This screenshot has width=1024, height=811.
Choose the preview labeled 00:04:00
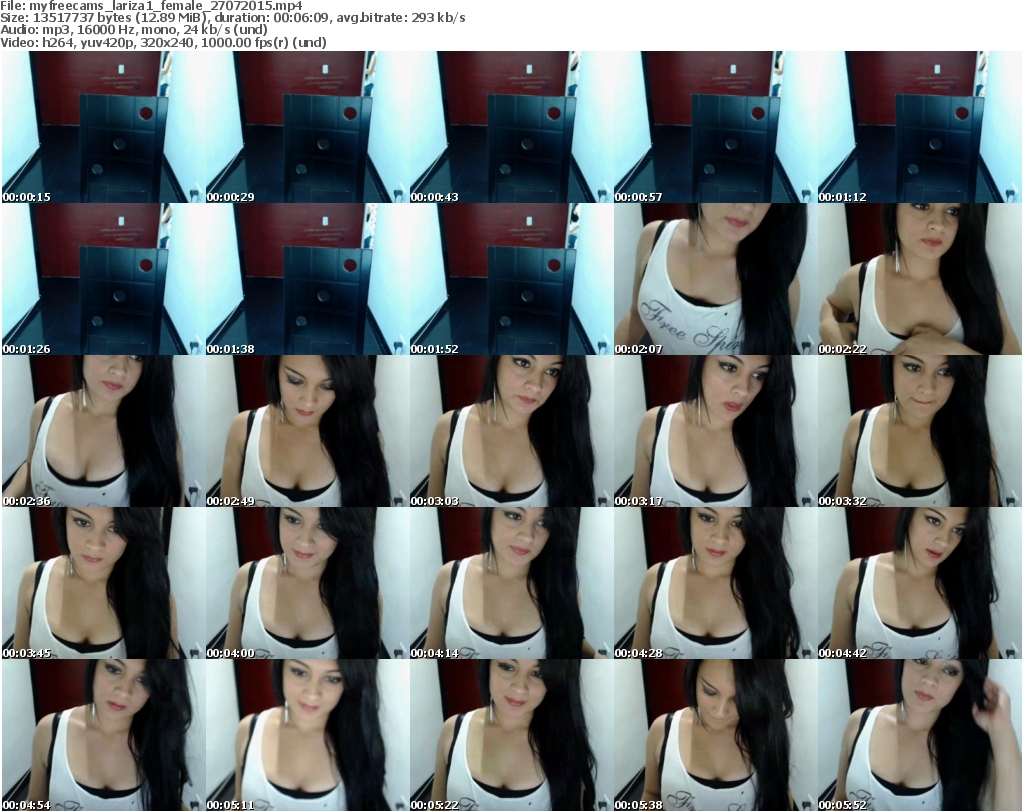[308, 583]
